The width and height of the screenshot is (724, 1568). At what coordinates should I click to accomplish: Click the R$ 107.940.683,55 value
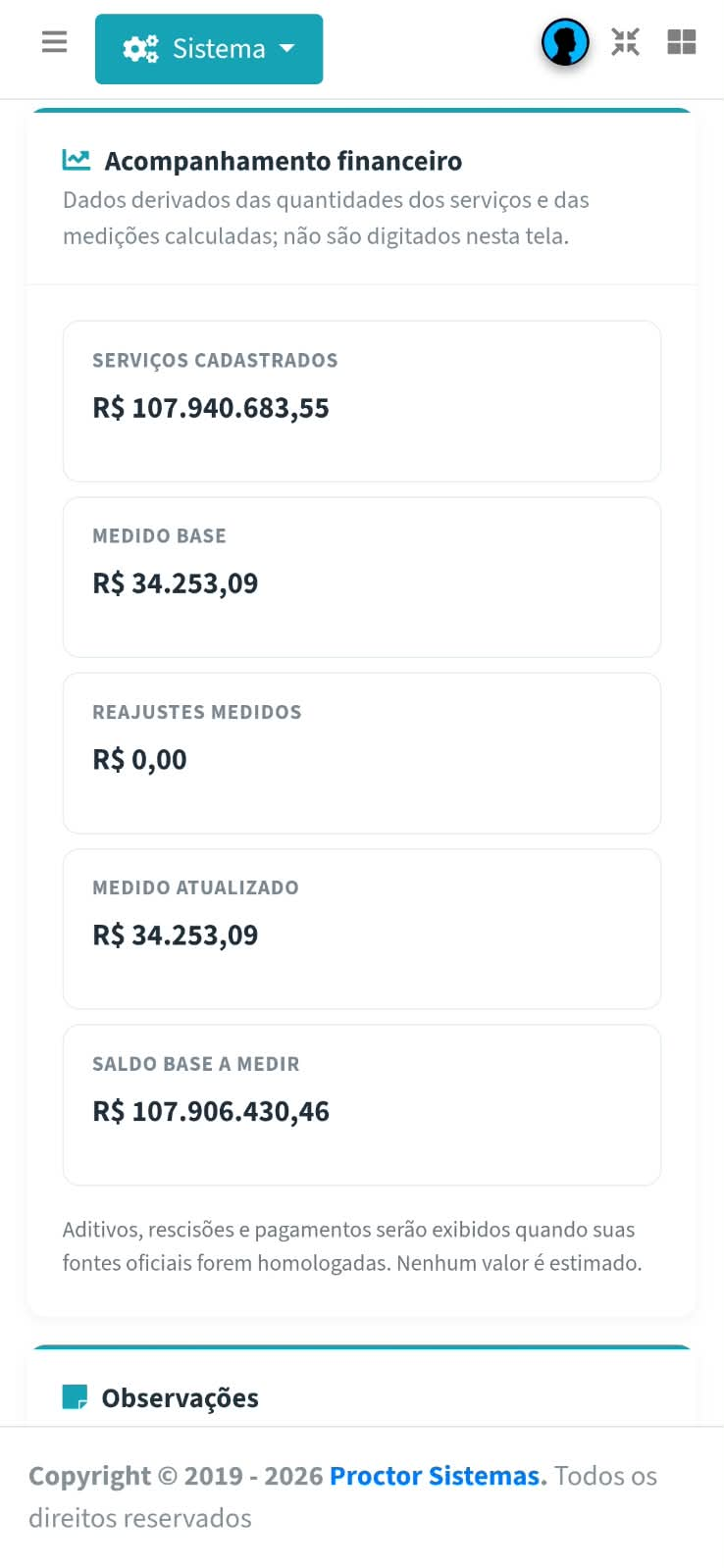coord(211,408)
